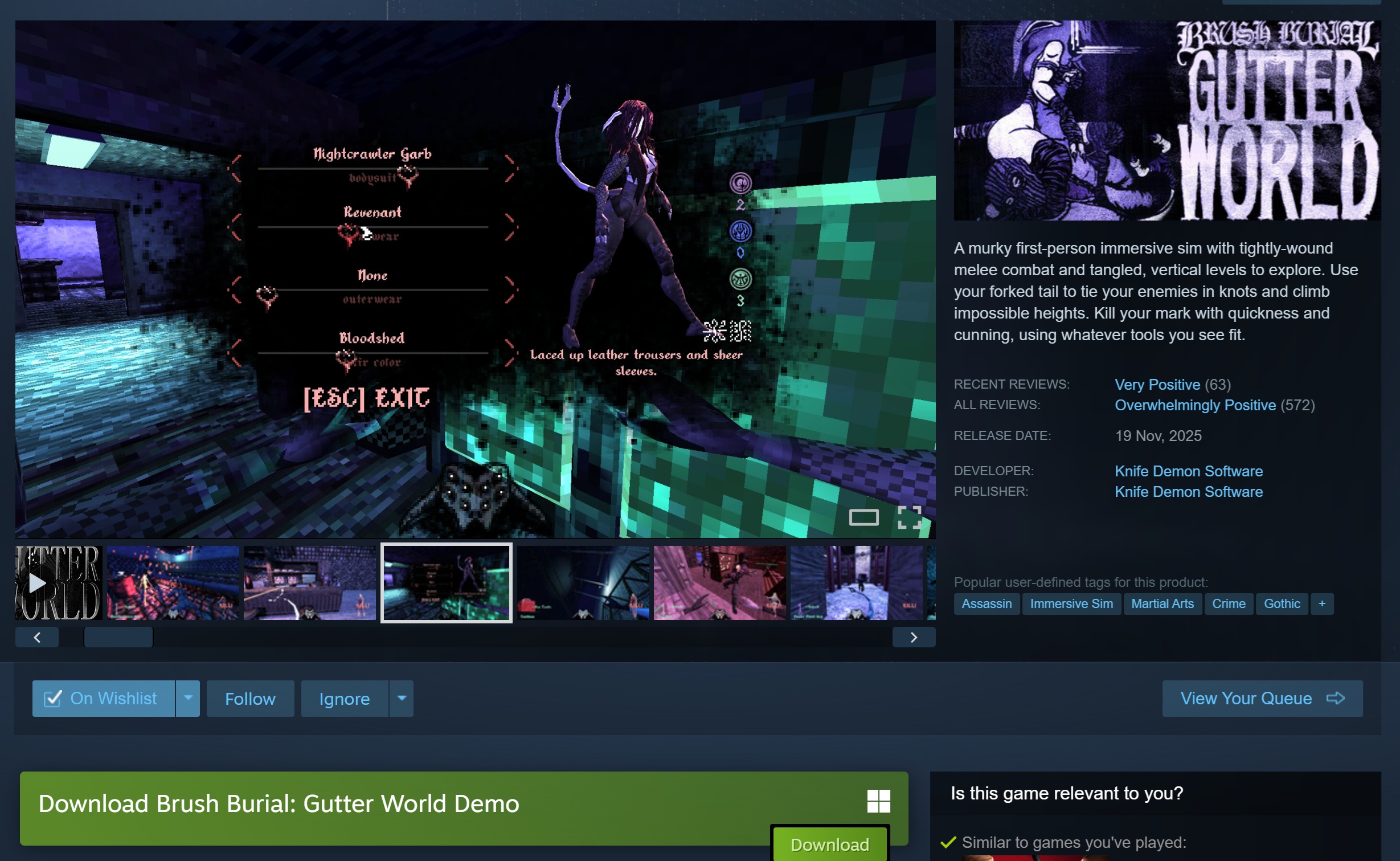Toggle fullscreen on the screenshot viewer
The width and height of the screenshot is (1400, 861).
(908, 517)
